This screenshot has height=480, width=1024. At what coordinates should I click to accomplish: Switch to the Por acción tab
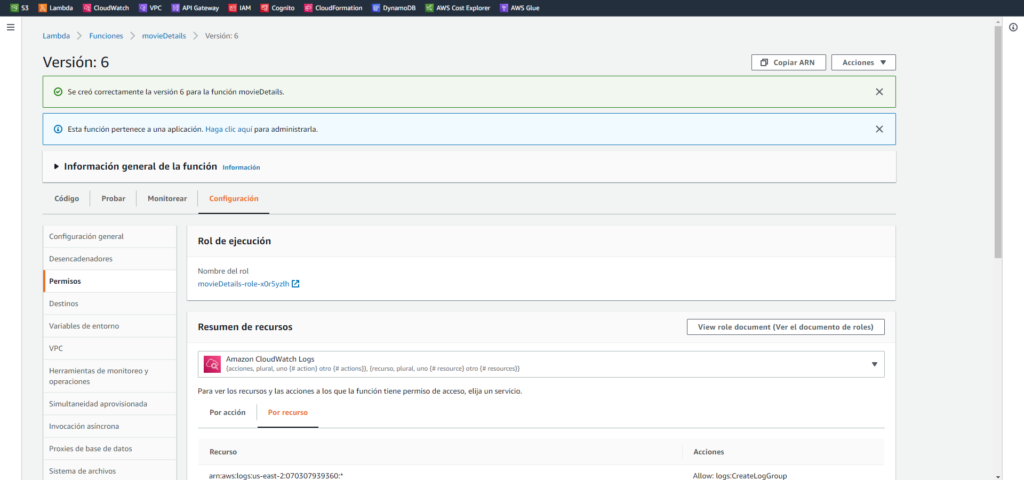coord(227,413)
